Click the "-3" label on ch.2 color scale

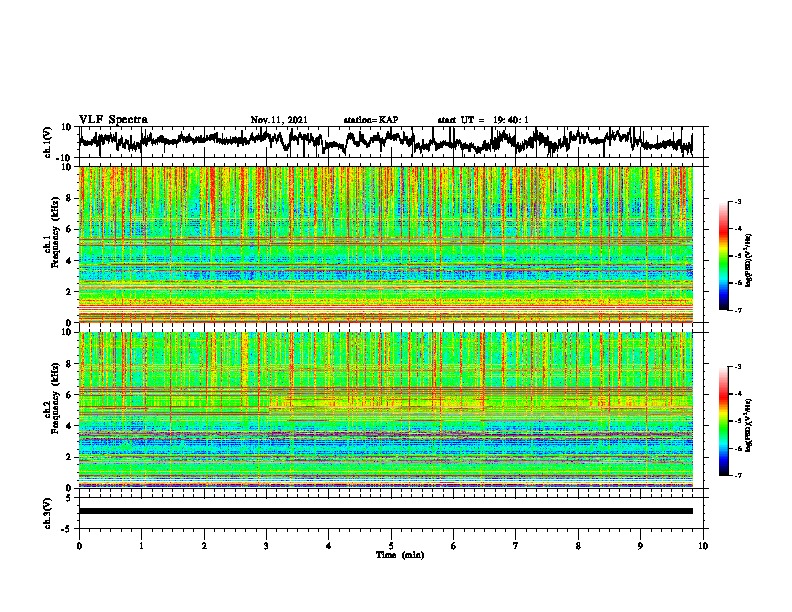coord(738,367)
